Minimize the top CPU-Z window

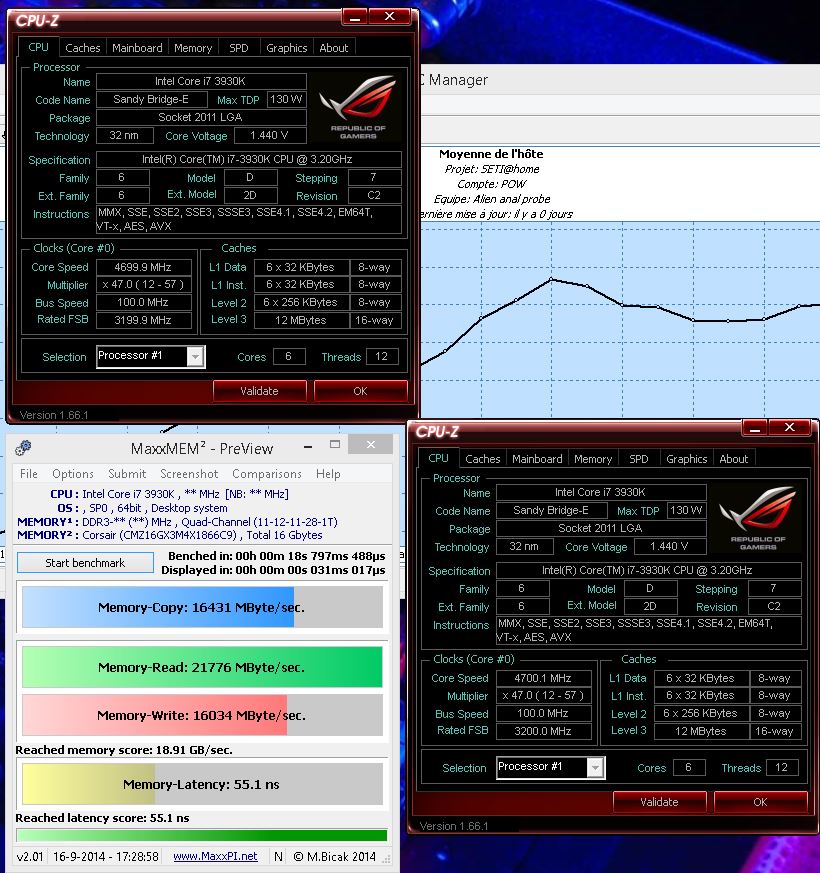tap(355, 17)
